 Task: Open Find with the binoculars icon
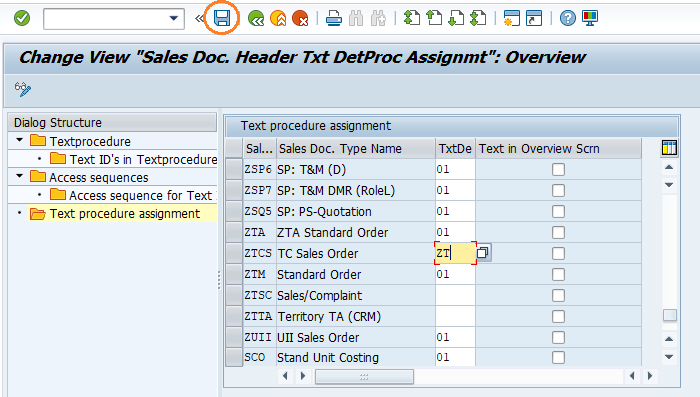tap(356, 19)
